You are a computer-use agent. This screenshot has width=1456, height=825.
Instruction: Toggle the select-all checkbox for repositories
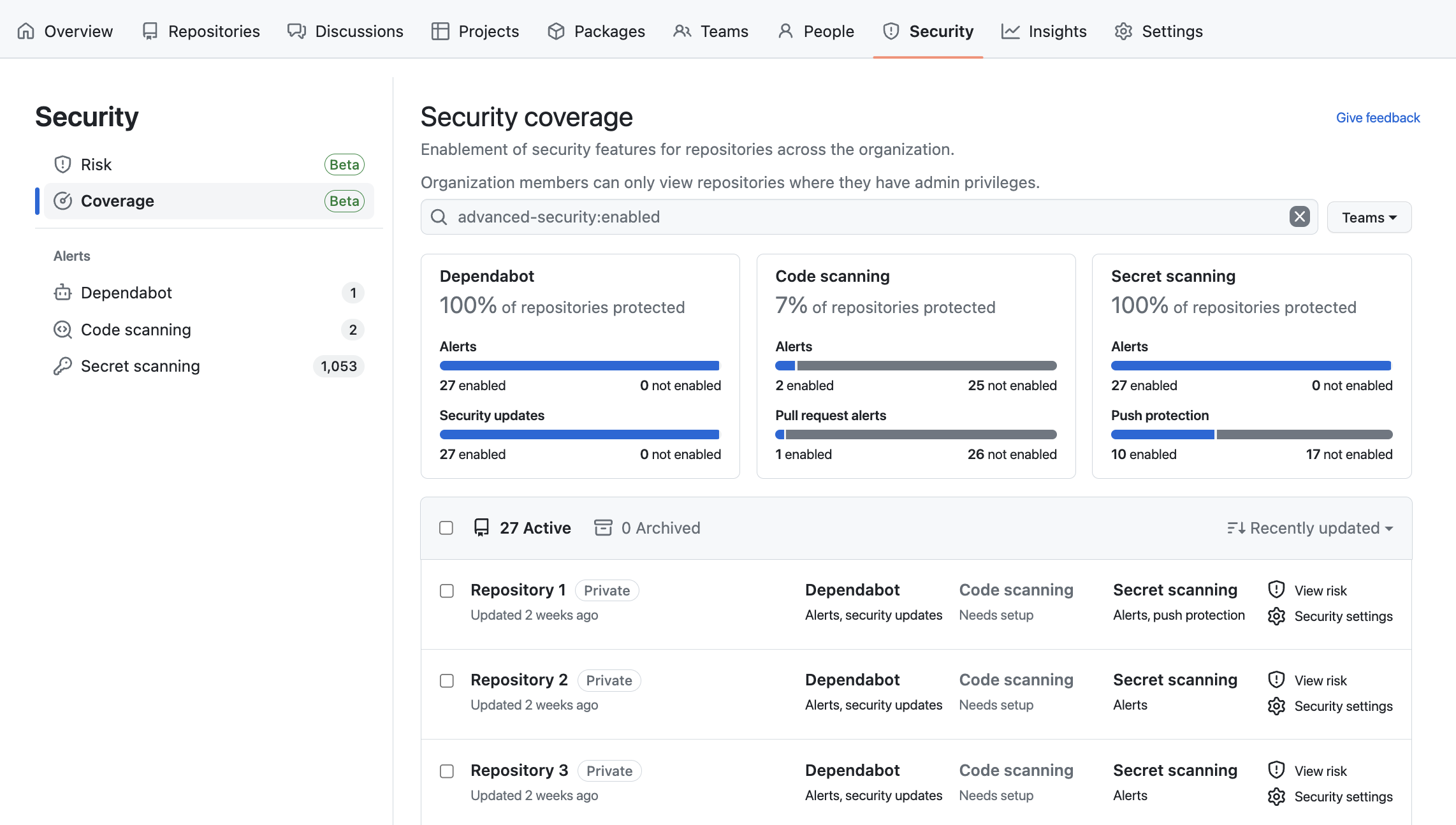click(x=447, y=528)
